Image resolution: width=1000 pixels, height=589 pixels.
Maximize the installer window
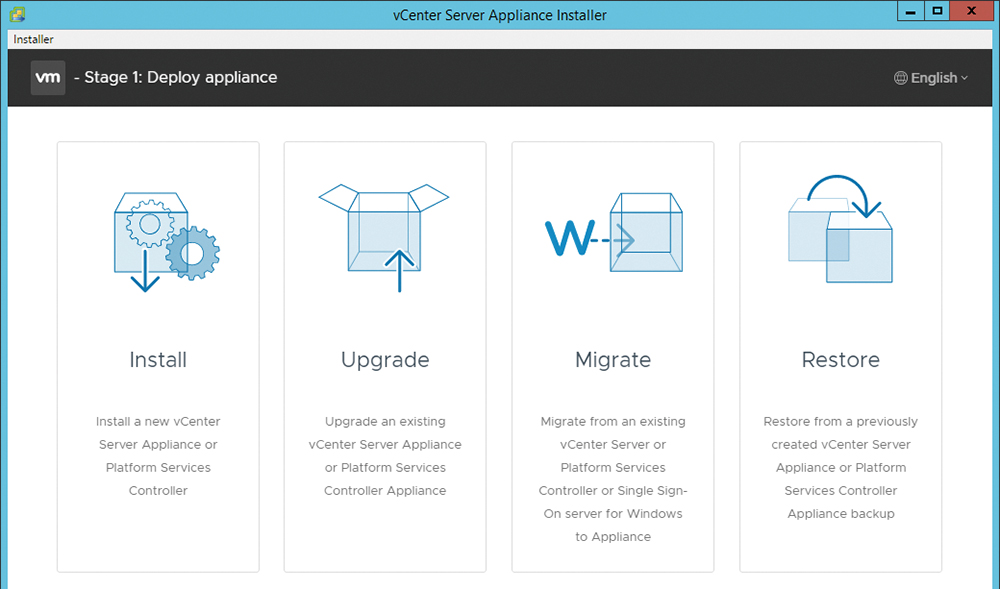click(x=937, y=11)
